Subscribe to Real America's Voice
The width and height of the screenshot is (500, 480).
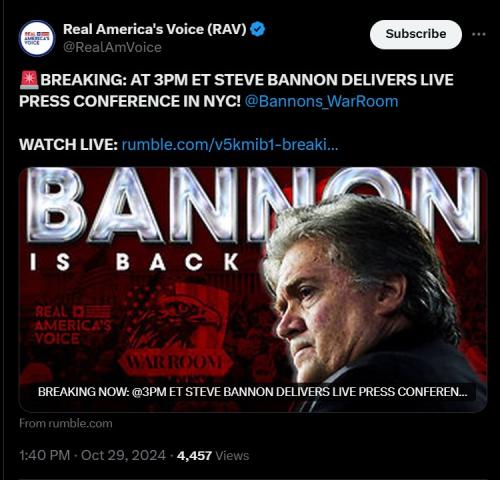[416, 34]
